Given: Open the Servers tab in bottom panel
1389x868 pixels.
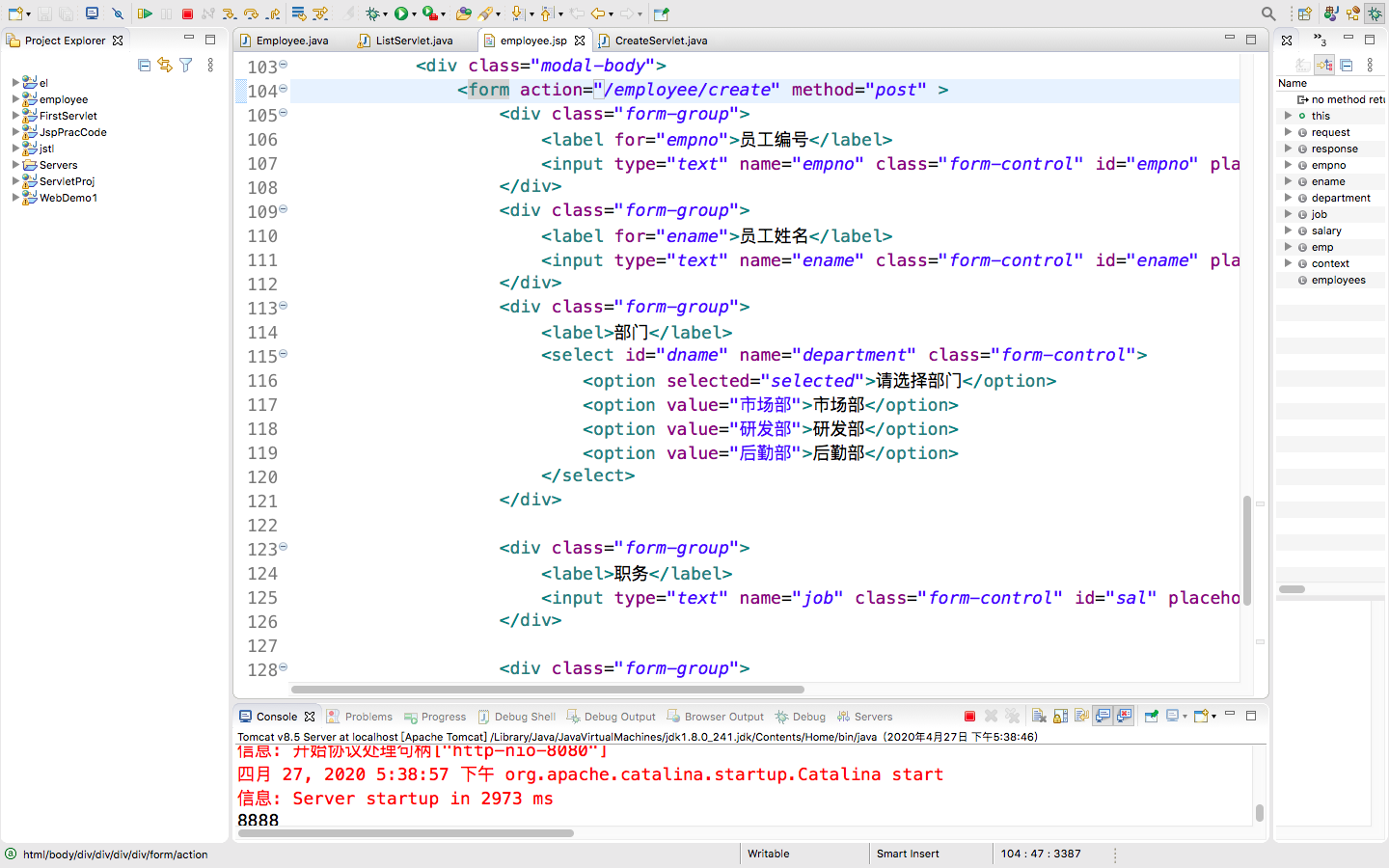Looking at the screenshot, I should coord(865,717).
